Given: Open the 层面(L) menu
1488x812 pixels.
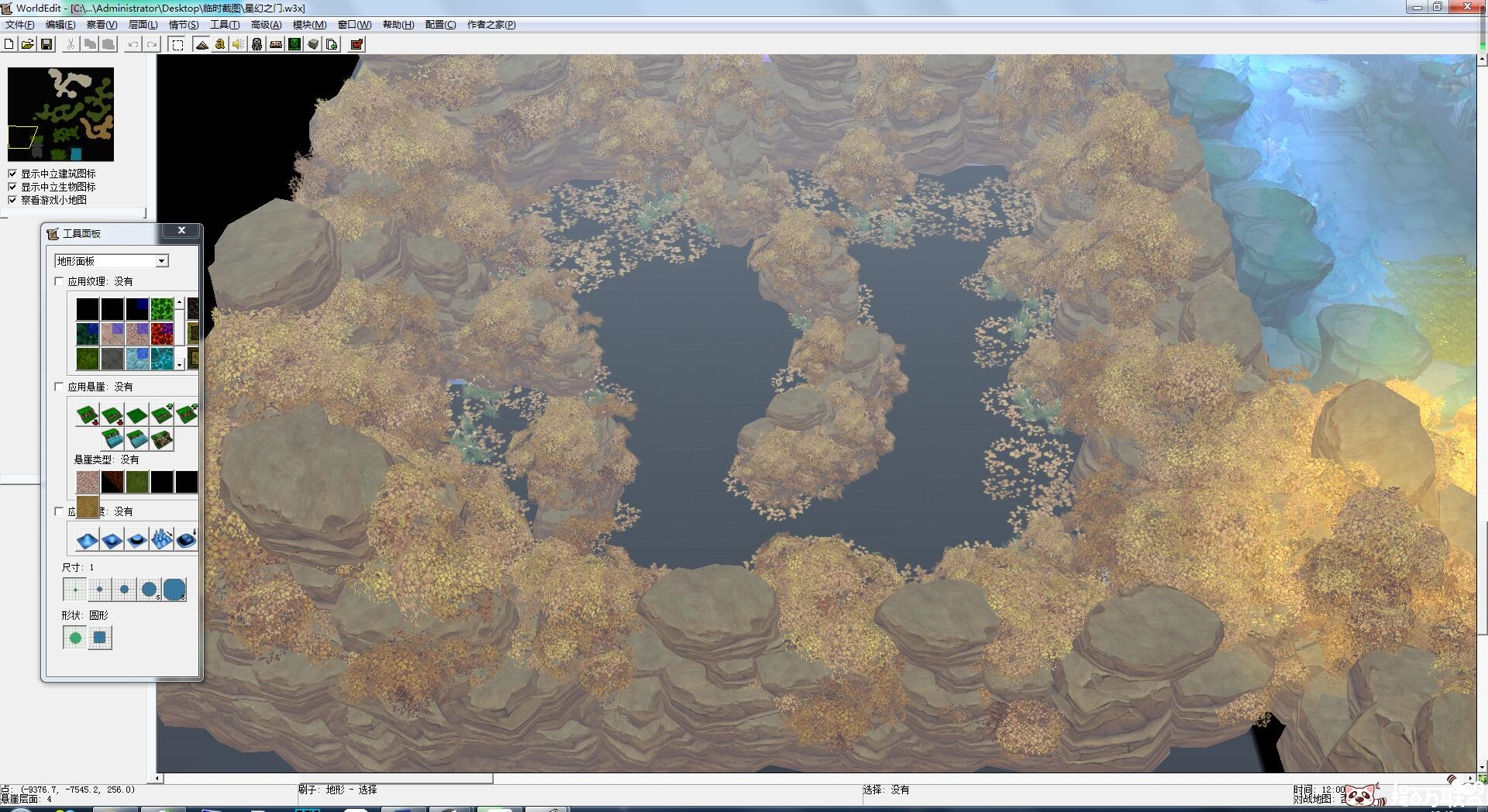Looking at the screenshot, I should click(x=143, y=25).
